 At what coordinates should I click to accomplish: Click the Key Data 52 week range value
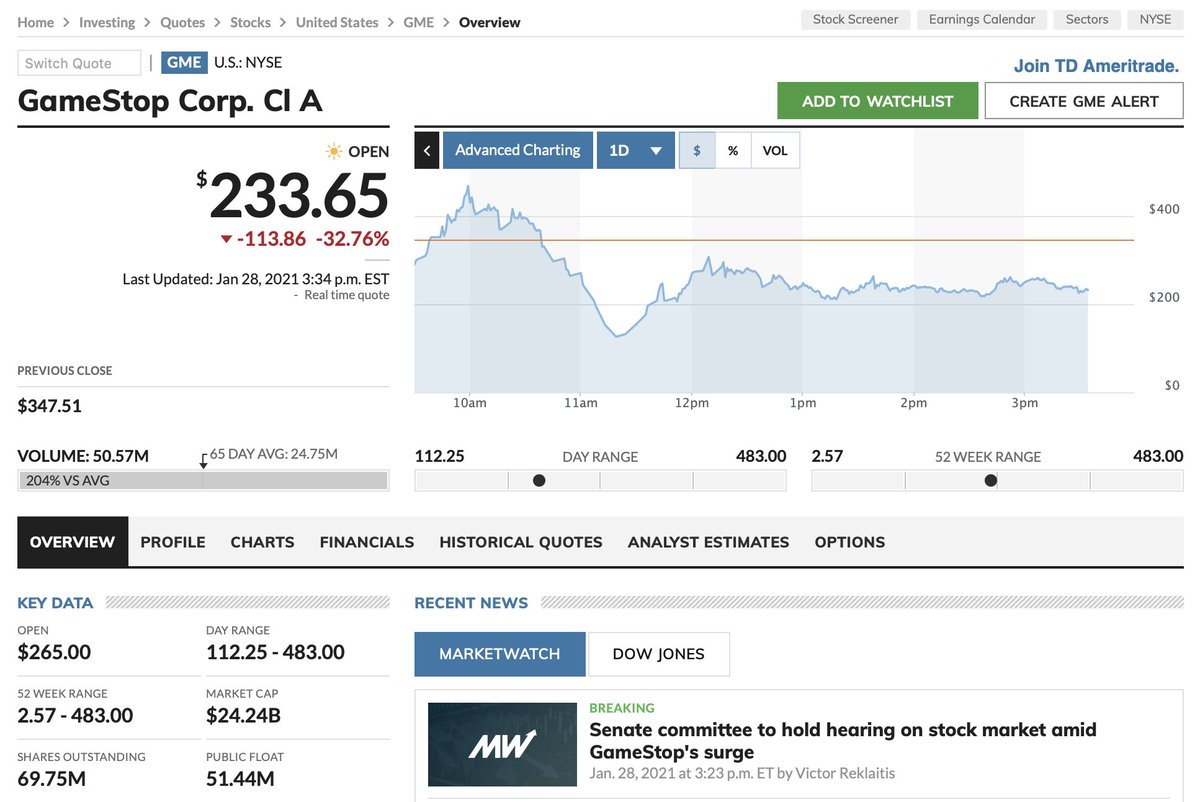coord(75,715)
